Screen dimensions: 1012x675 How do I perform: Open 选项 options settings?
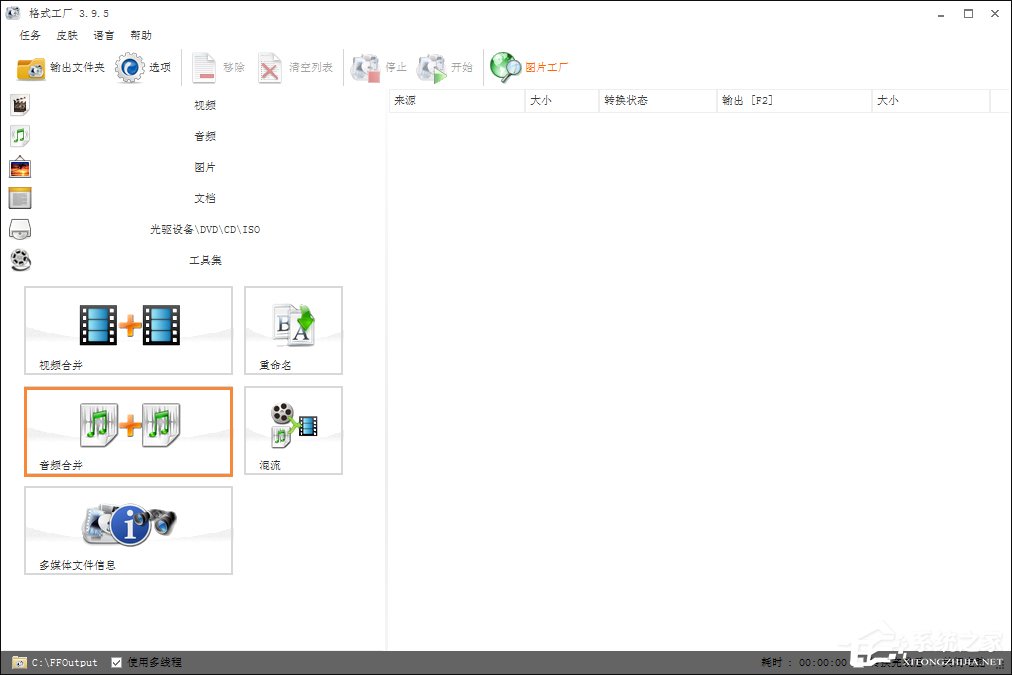click(143, 68)
